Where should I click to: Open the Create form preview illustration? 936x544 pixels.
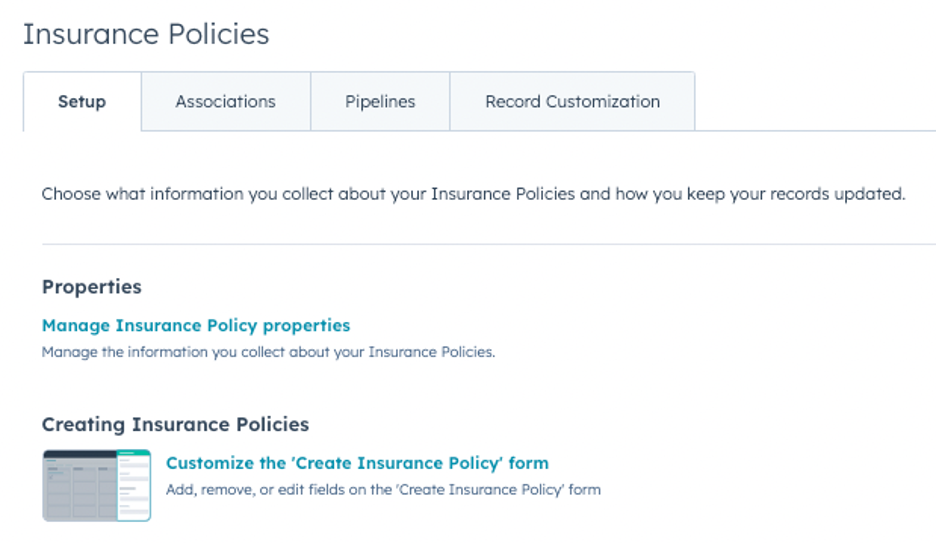tap(96, 485)
